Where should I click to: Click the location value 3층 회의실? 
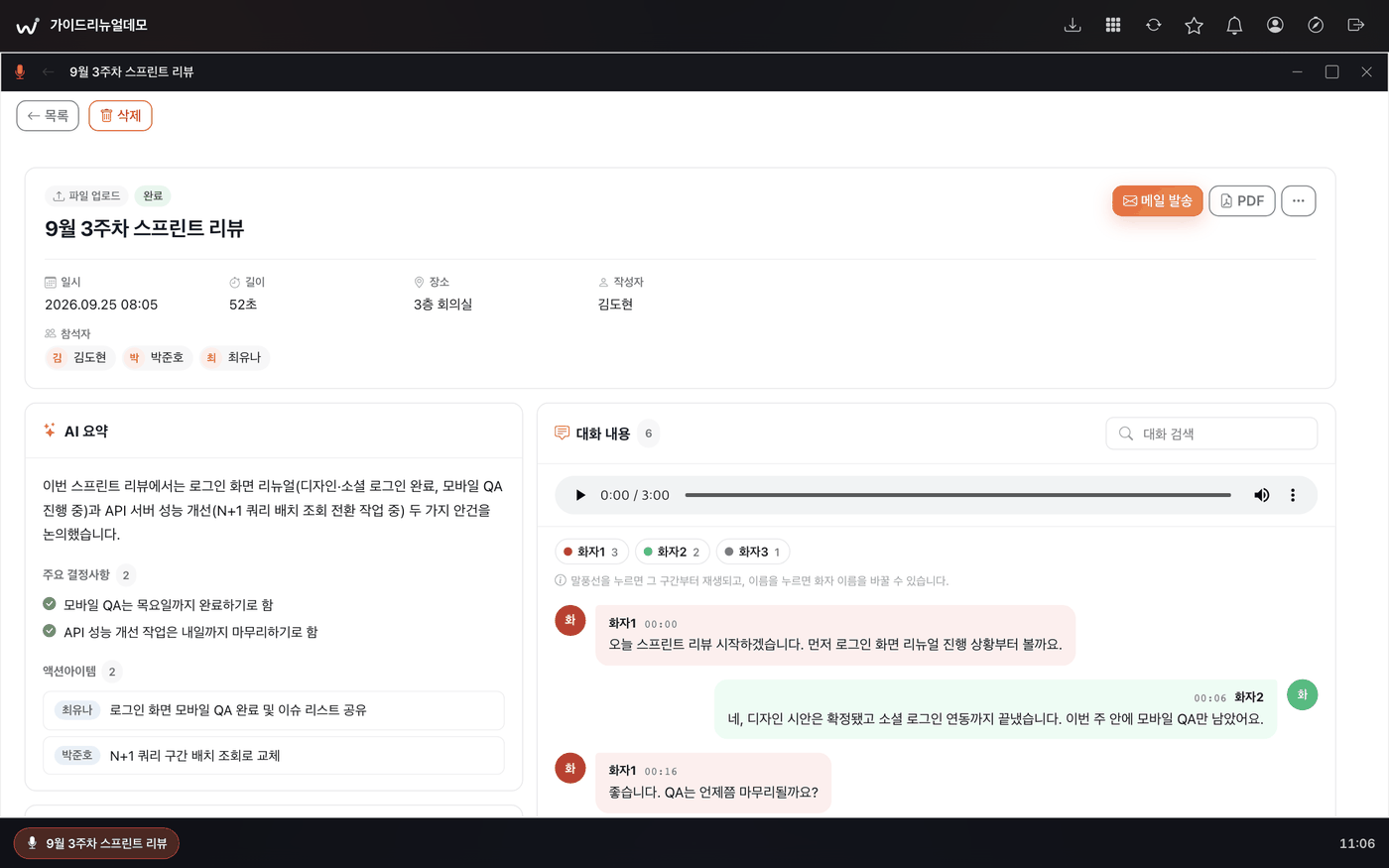pos(442,305)
